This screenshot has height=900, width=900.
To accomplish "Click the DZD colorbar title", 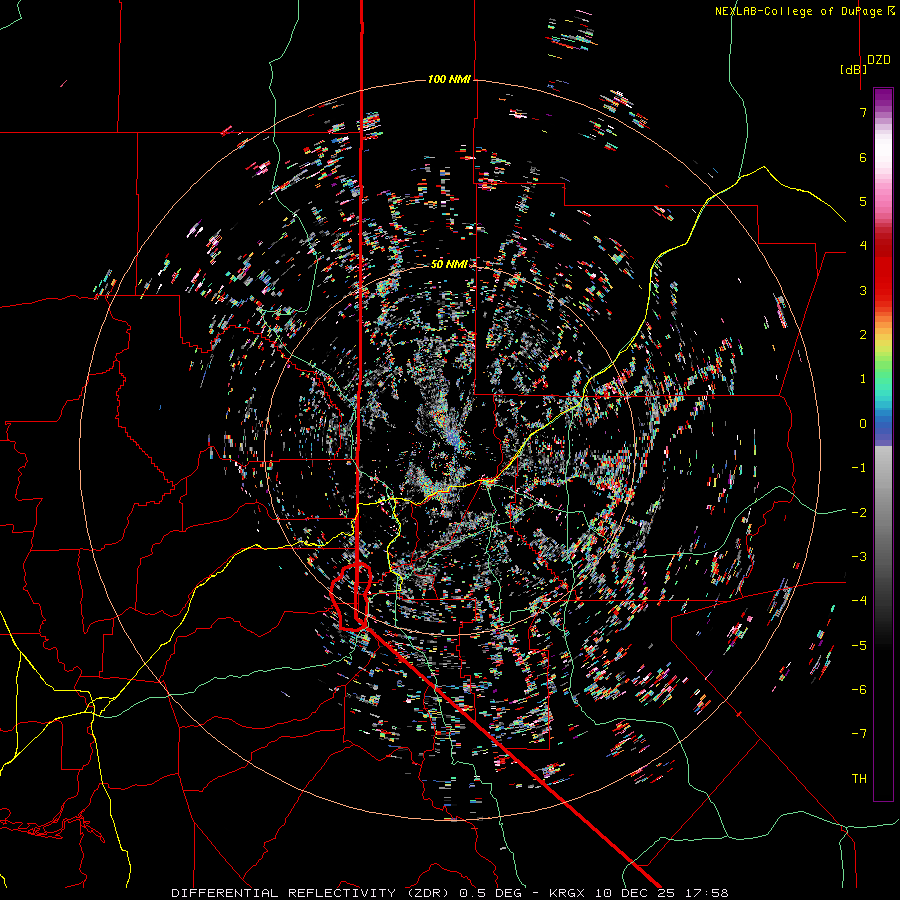I will pyautogui.click(x=879, y=60).
